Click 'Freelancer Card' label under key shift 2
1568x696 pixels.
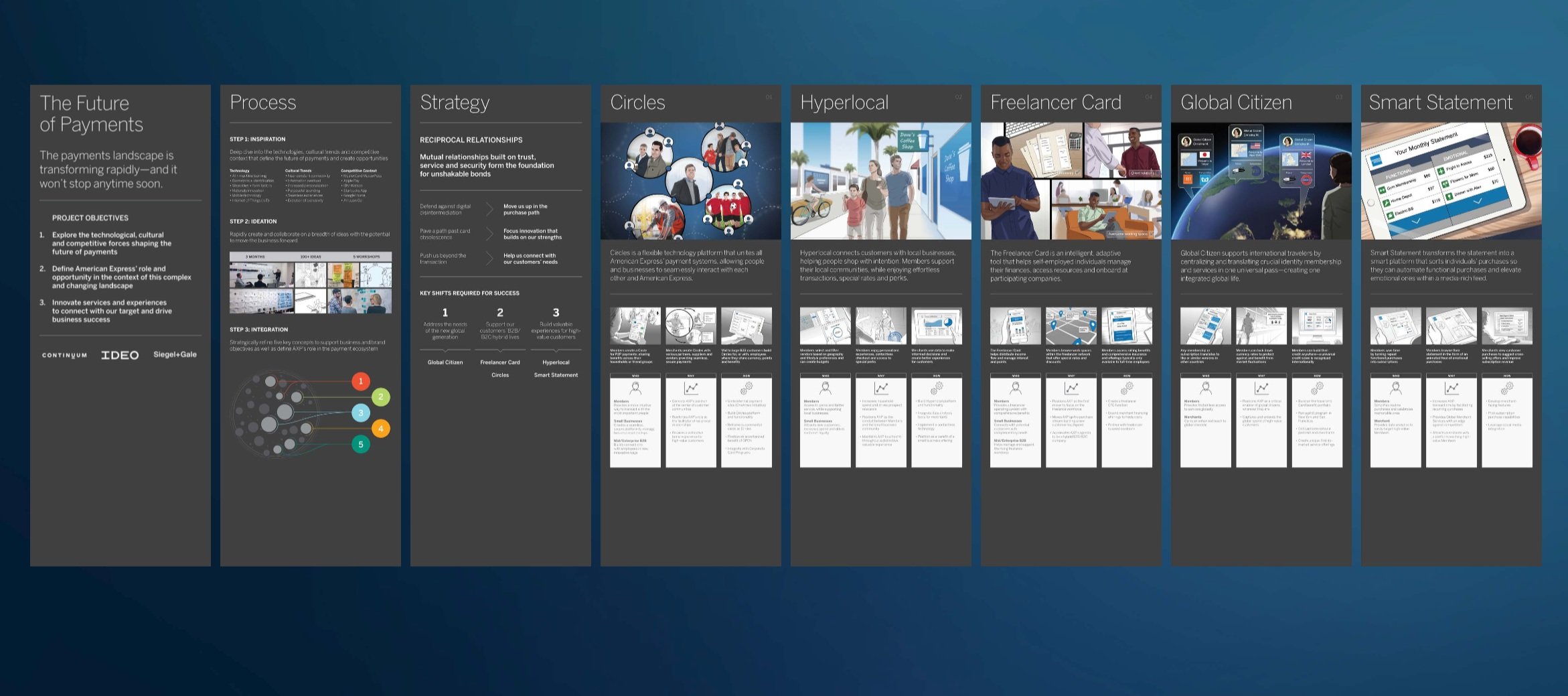[x=500, y=362]
